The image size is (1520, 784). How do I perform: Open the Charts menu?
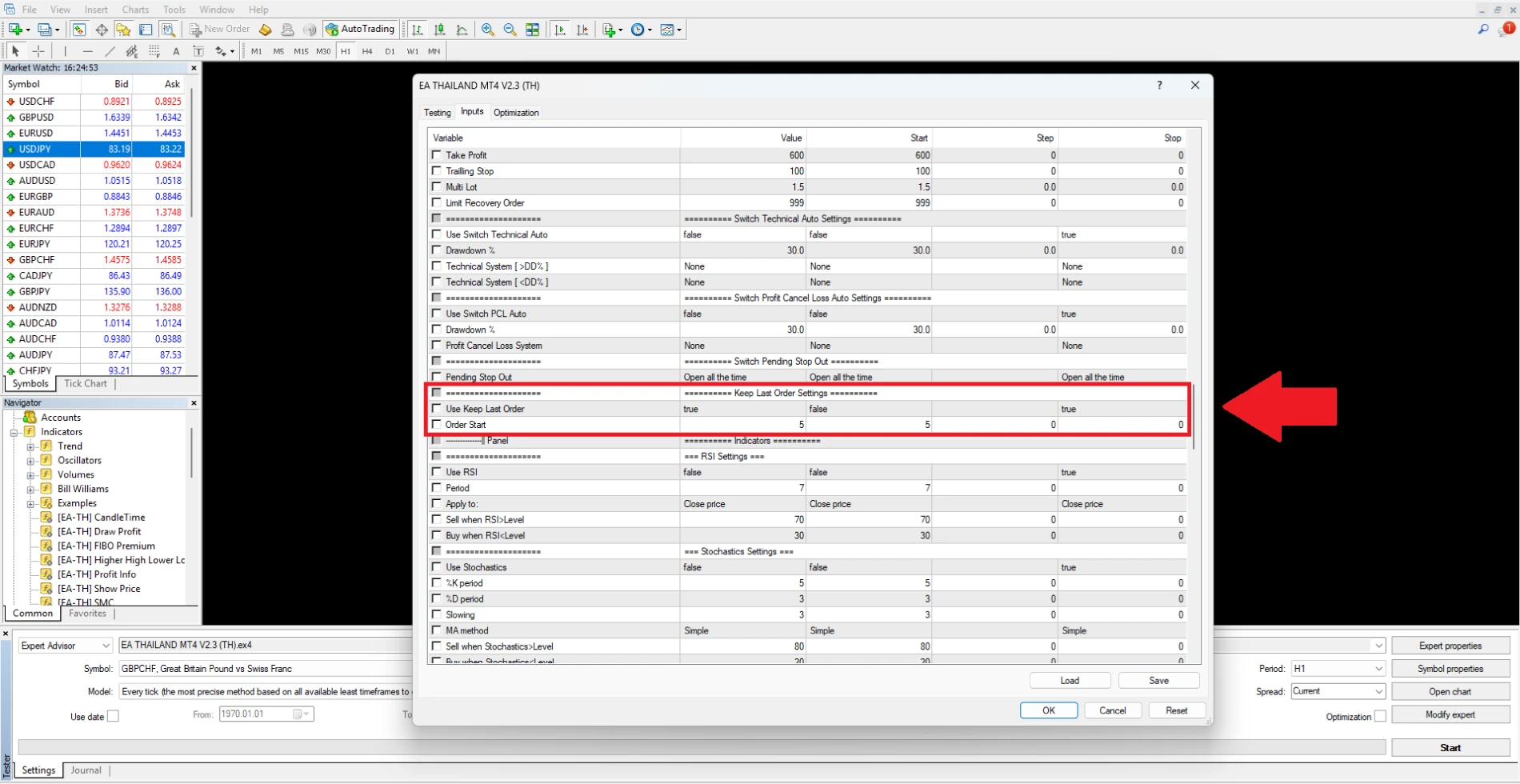[x=135, y=10]
